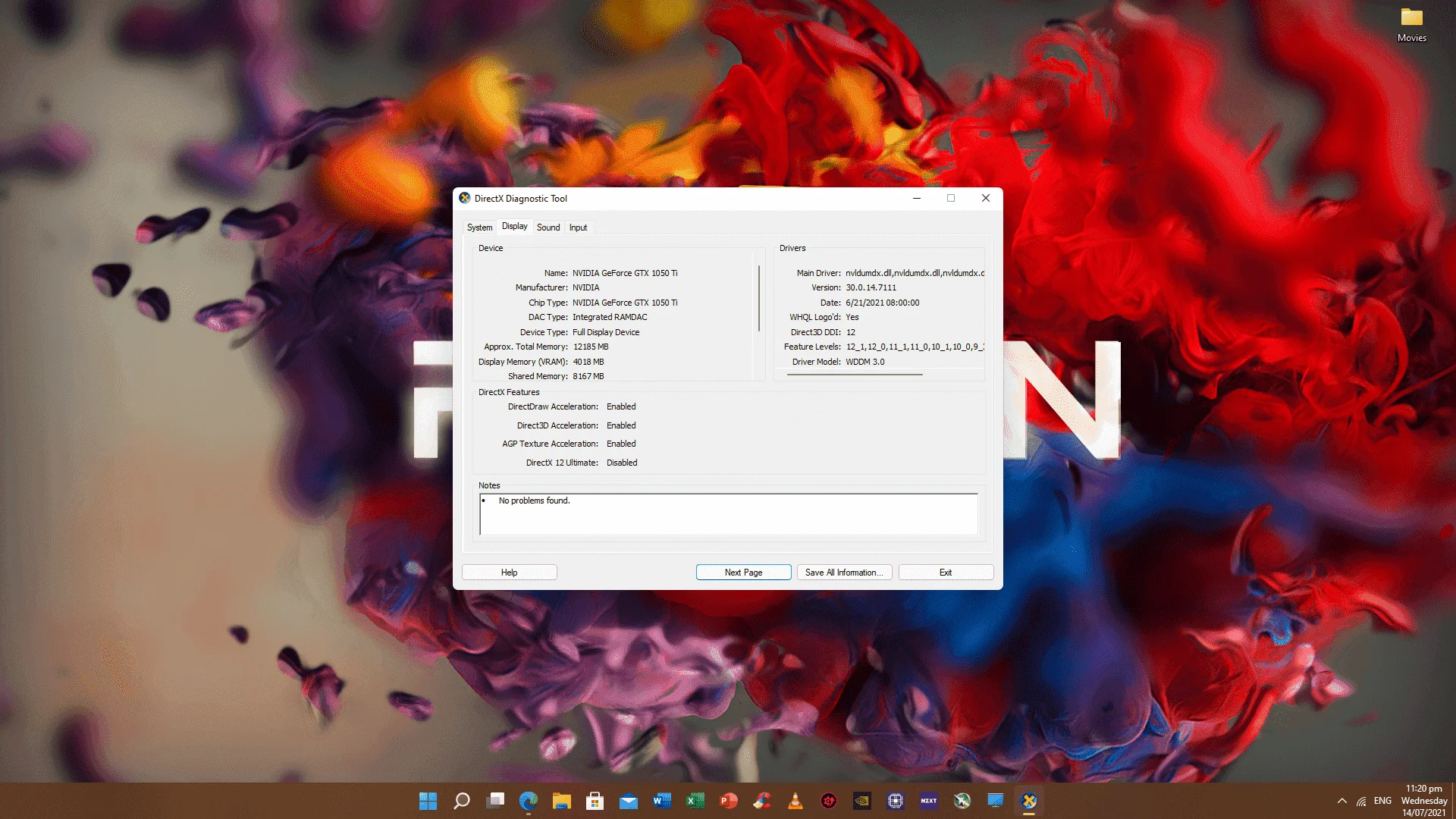The width and height of the screenshot is (1456, 819).
Task: Open the Input tab
Action: pyautogui.click(x=578, y=227)
